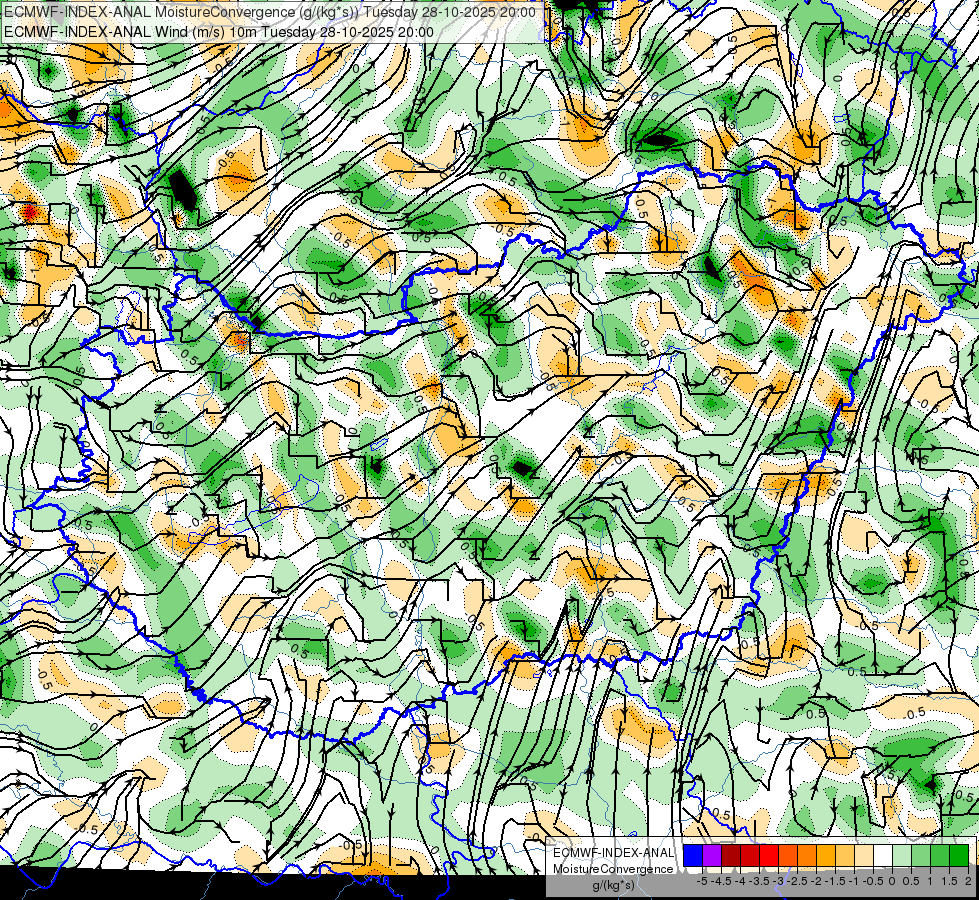Click the legend tick label '-5'
979x900 pixels.
702,882
